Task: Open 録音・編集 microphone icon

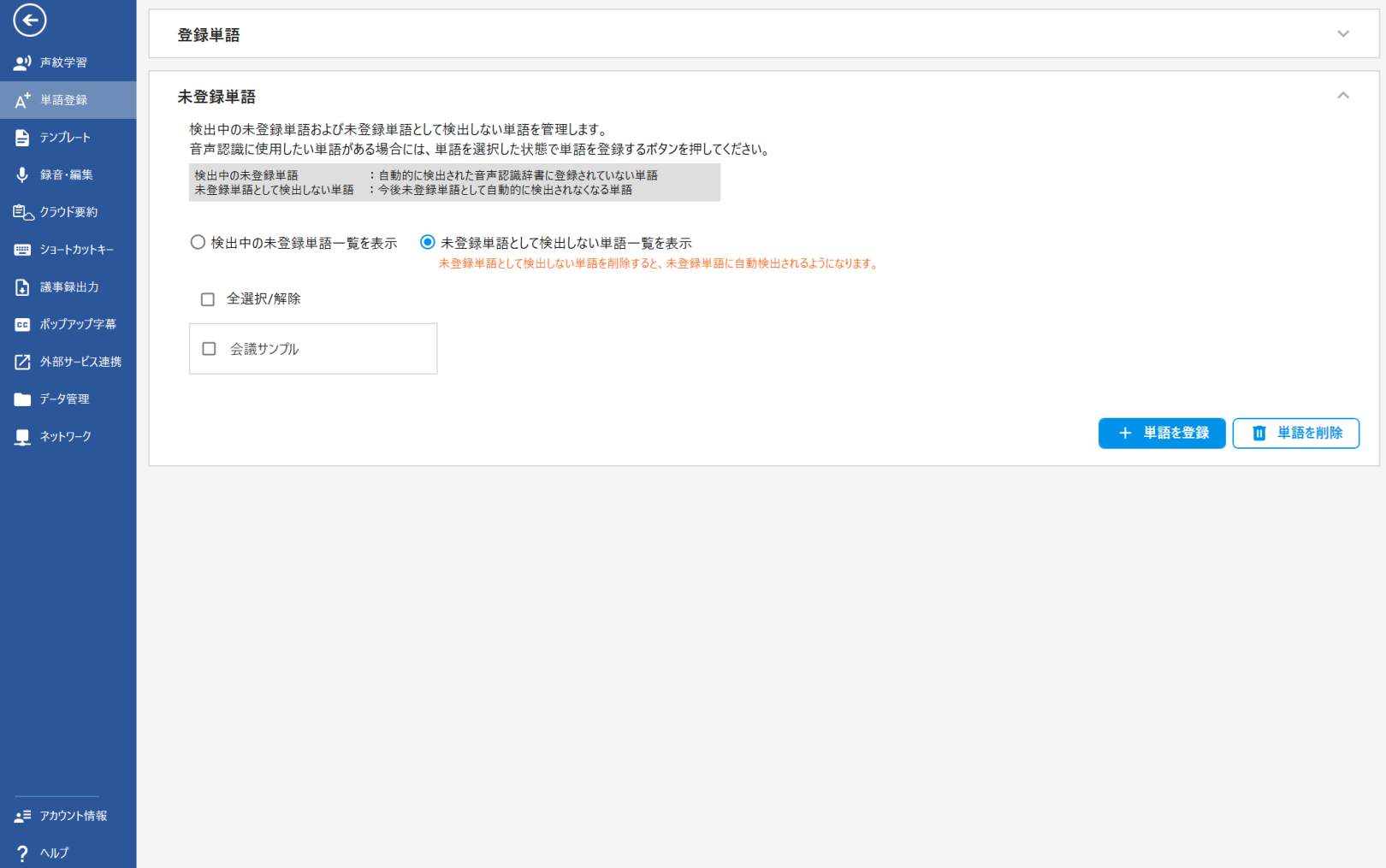Action: pyautogui.click(x=22, y=175)
